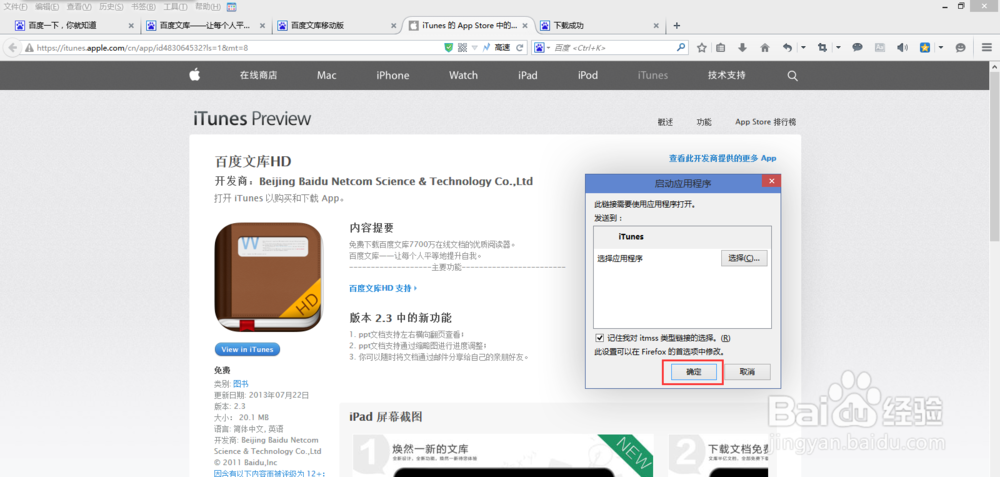This screenshot has height=477, width=1000.
Task: Open the hamburger menu
Action: point(987,48)
